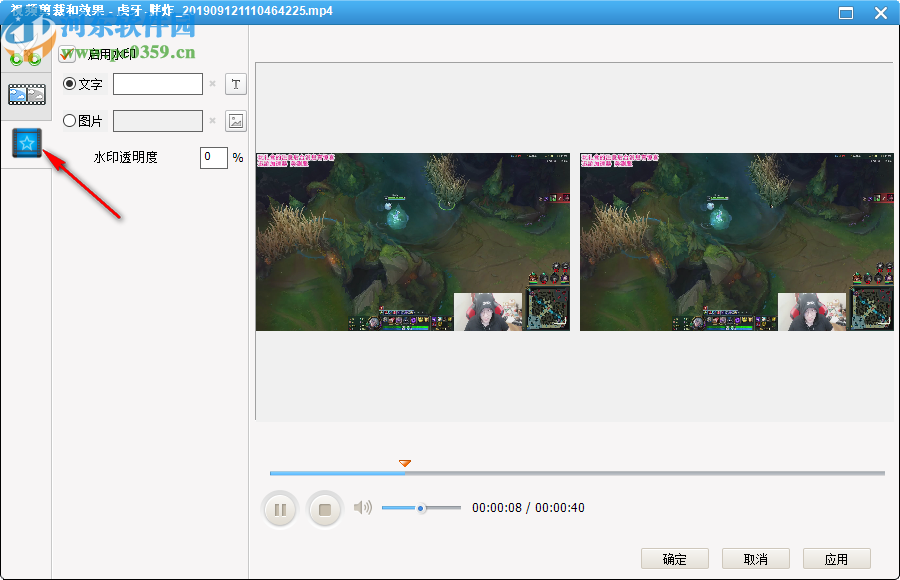Confirm settings with the 确定 button
The width and height of the screenshot is (900, 580).
674,558
